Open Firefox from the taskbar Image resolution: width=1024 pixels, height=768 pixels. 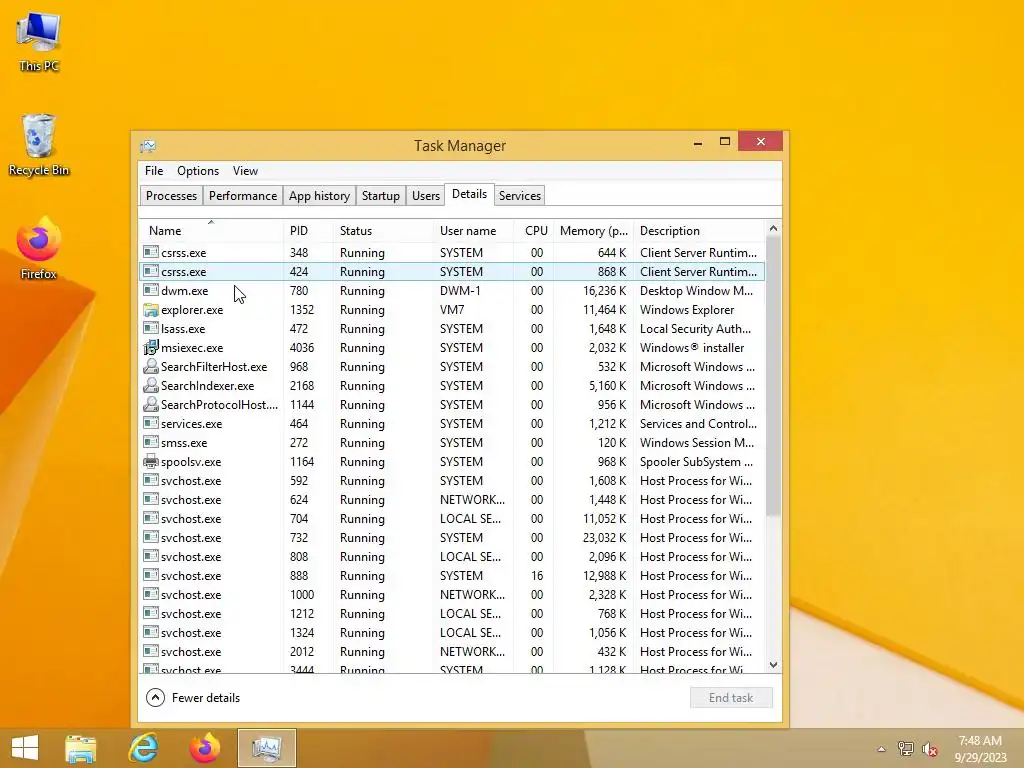(204, 748)
